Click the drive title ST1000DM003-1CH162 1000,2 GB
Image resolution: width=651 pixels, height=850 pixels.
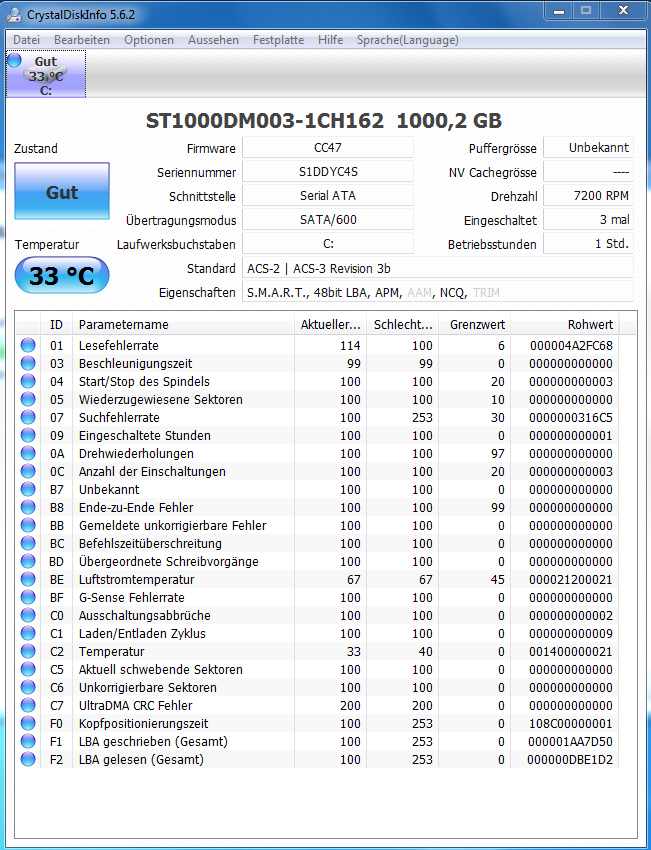[324, 120]
